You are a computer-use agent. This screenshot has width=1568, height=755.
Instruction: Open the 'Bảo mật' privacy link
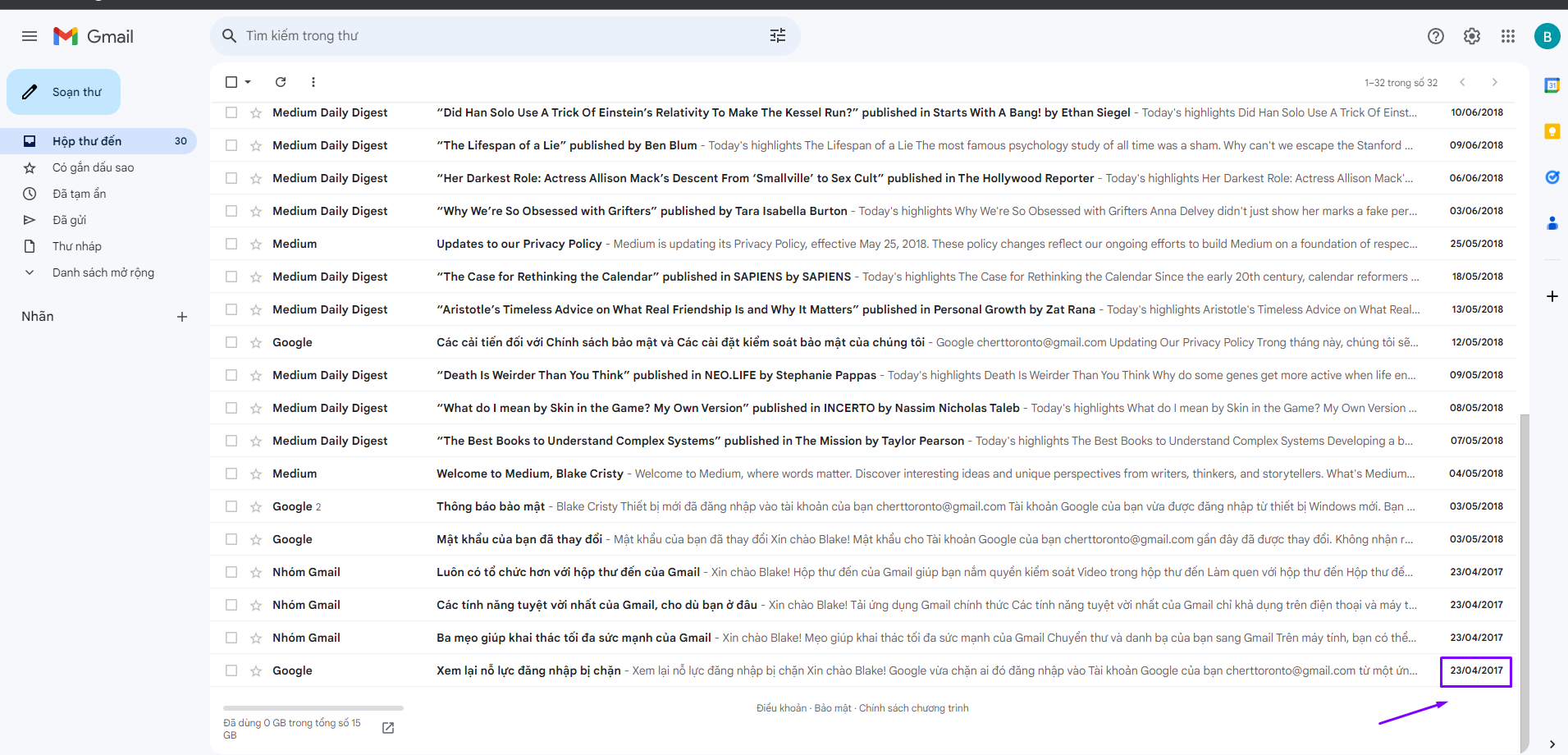click(833, 708)
